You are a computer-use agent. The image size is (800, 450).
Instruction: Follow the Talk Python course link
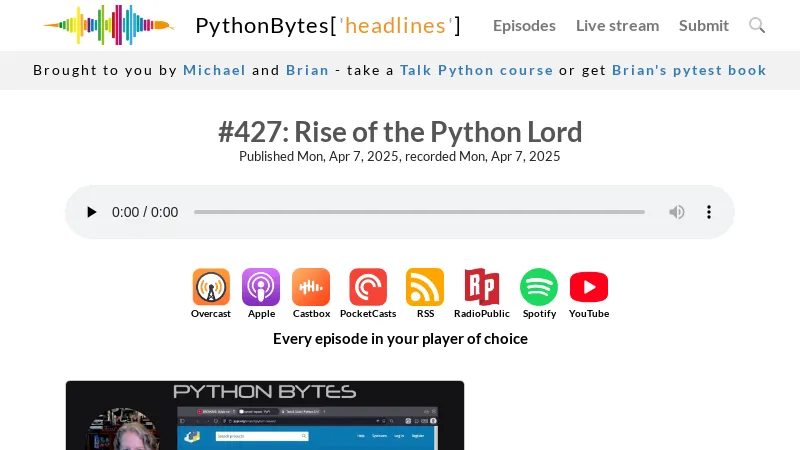[x=476, y=70]
